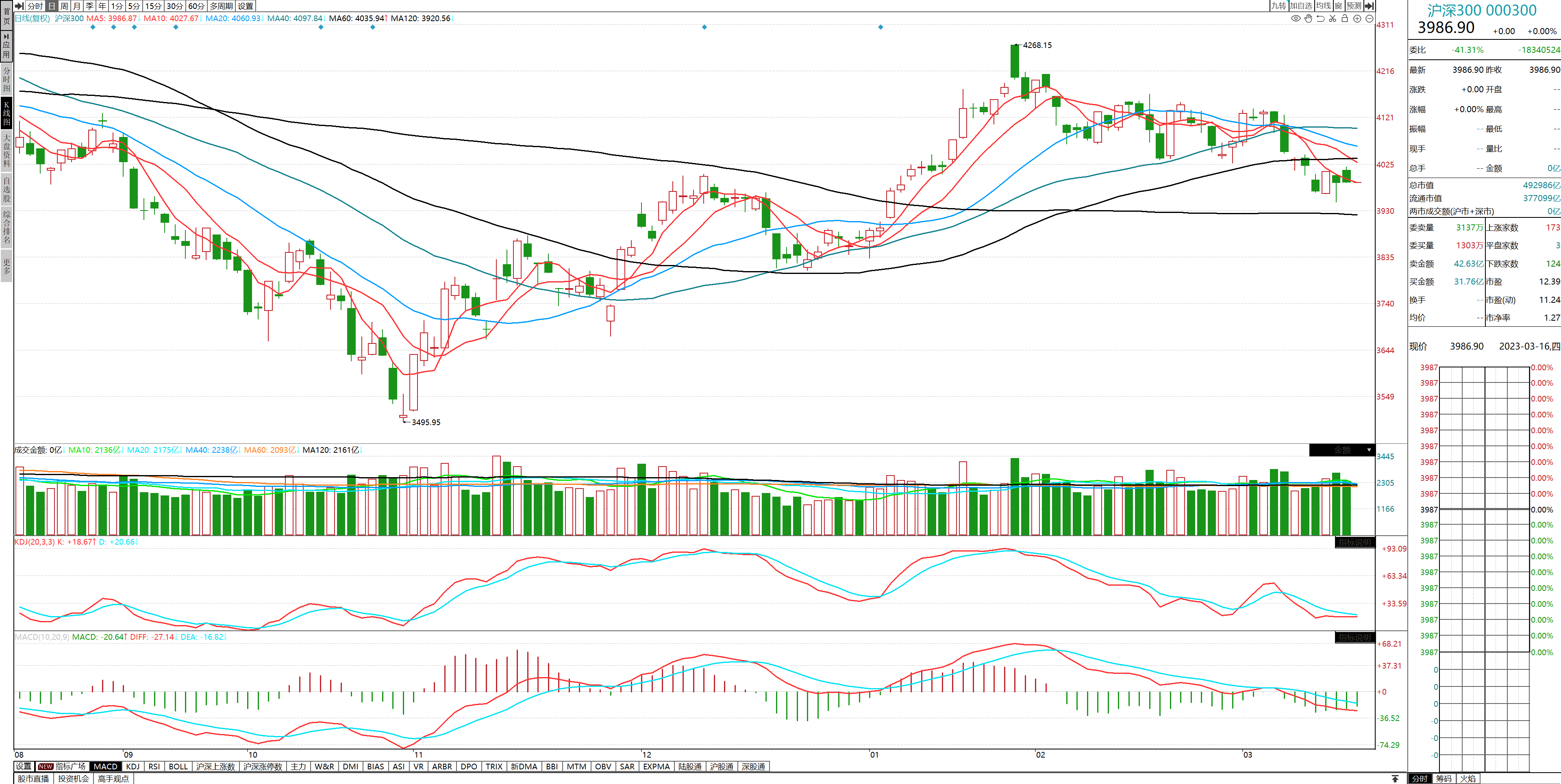Click 指标说明 on the KDJ panel
1561x784 pixels.
pyautogui.click(x=1354, y=542)
